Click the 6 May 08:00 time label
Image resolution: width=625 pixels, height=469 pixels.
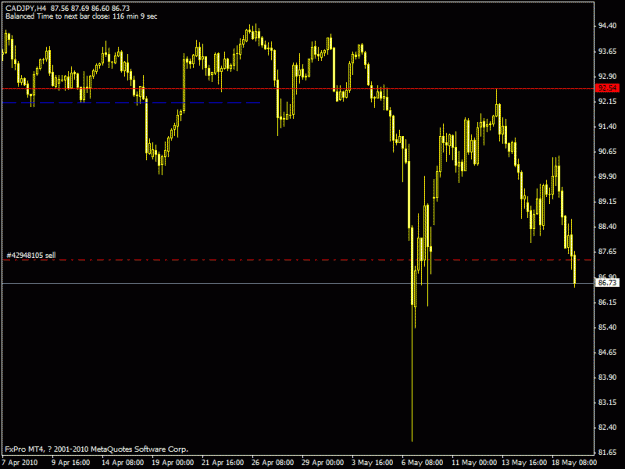[422, 463]
